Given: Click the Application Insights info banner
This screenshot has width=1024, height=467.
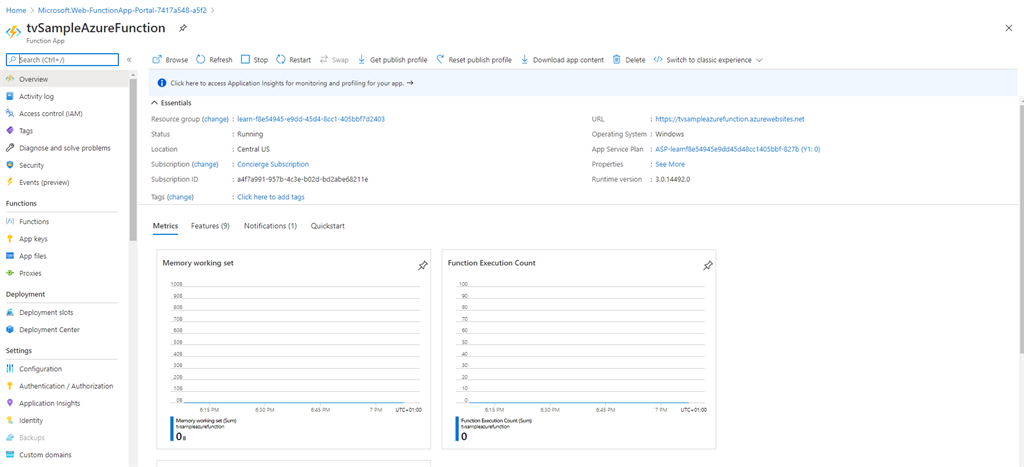Looking at the screenshot, I should tap(583, 83).
